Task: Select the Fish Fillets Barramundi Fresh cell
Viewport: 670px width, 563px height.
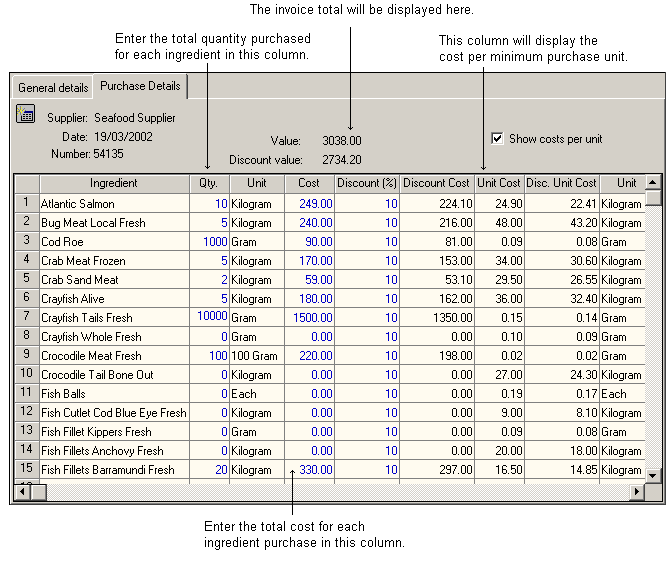Action: point(114,470)
